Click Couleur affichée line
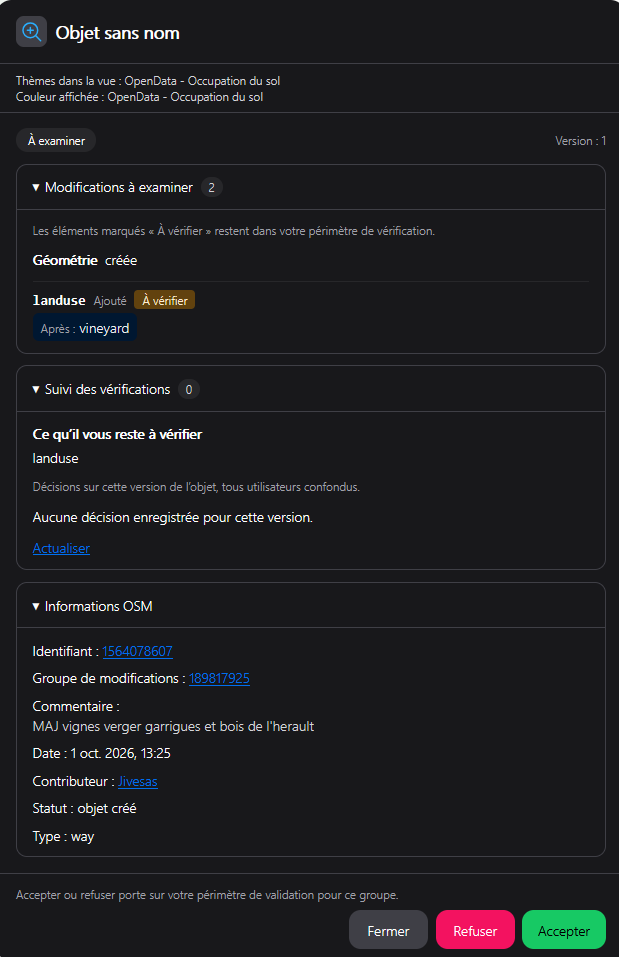Viewport: 619px width, 957px height. [139, 97]
